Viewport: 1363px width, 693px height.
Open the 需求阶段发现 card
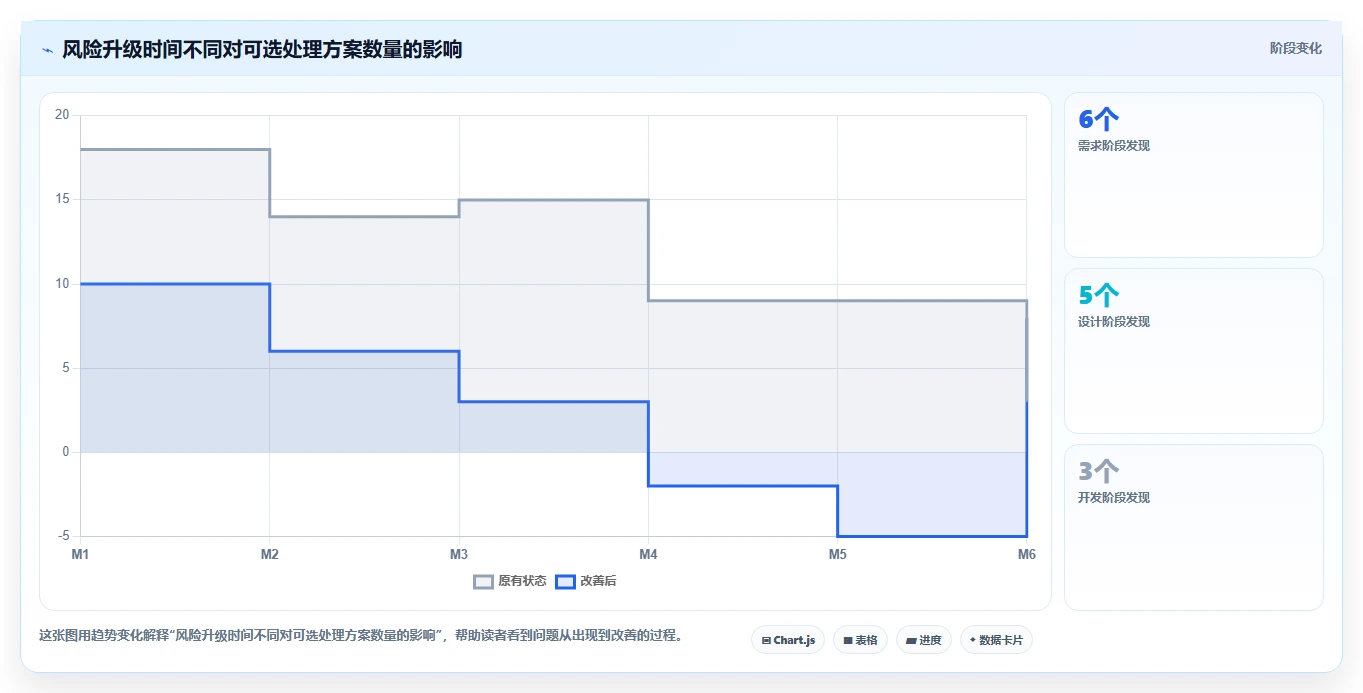tap(1194, 175)
